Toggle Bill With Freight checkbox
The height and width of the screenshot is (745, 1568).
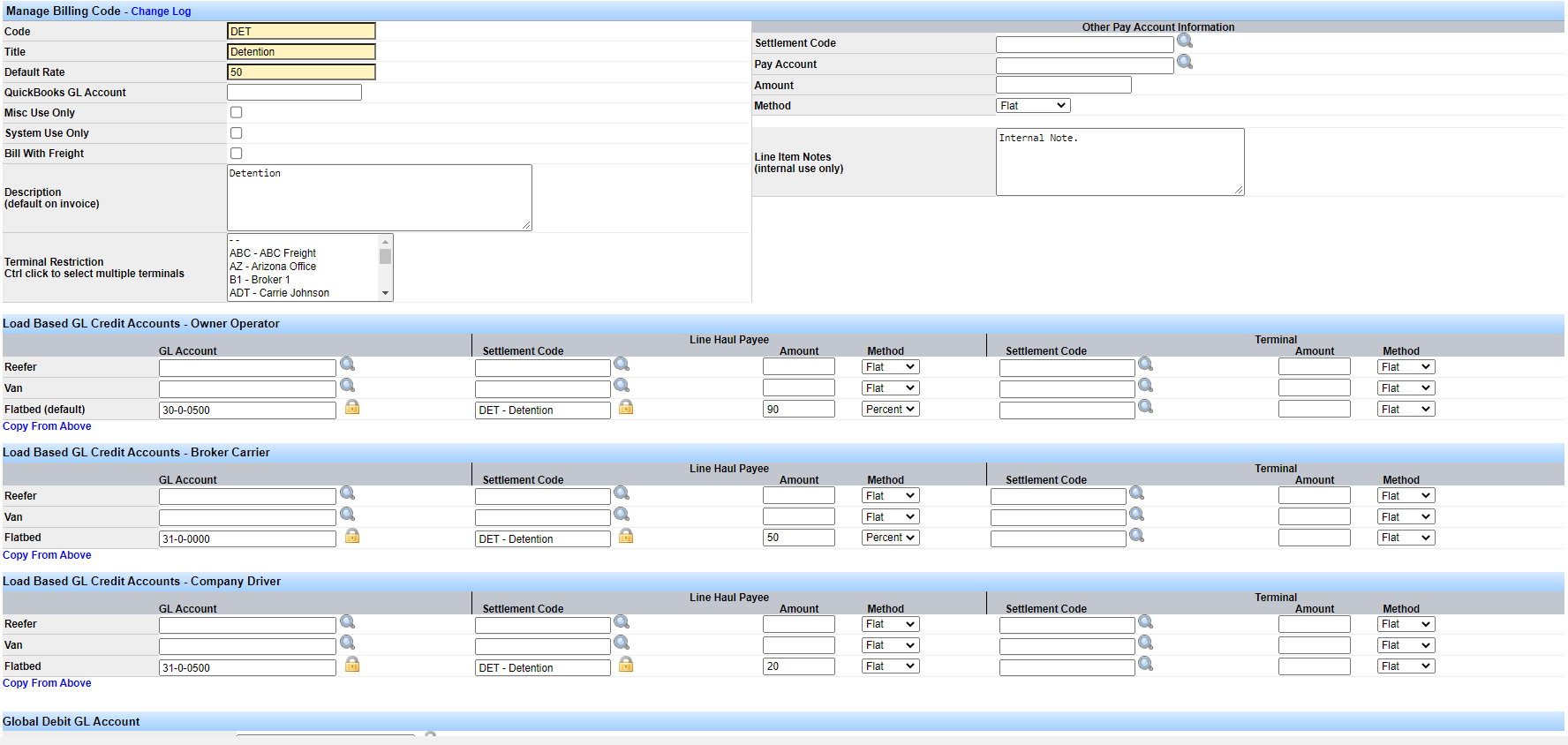(x=236, y=153)
